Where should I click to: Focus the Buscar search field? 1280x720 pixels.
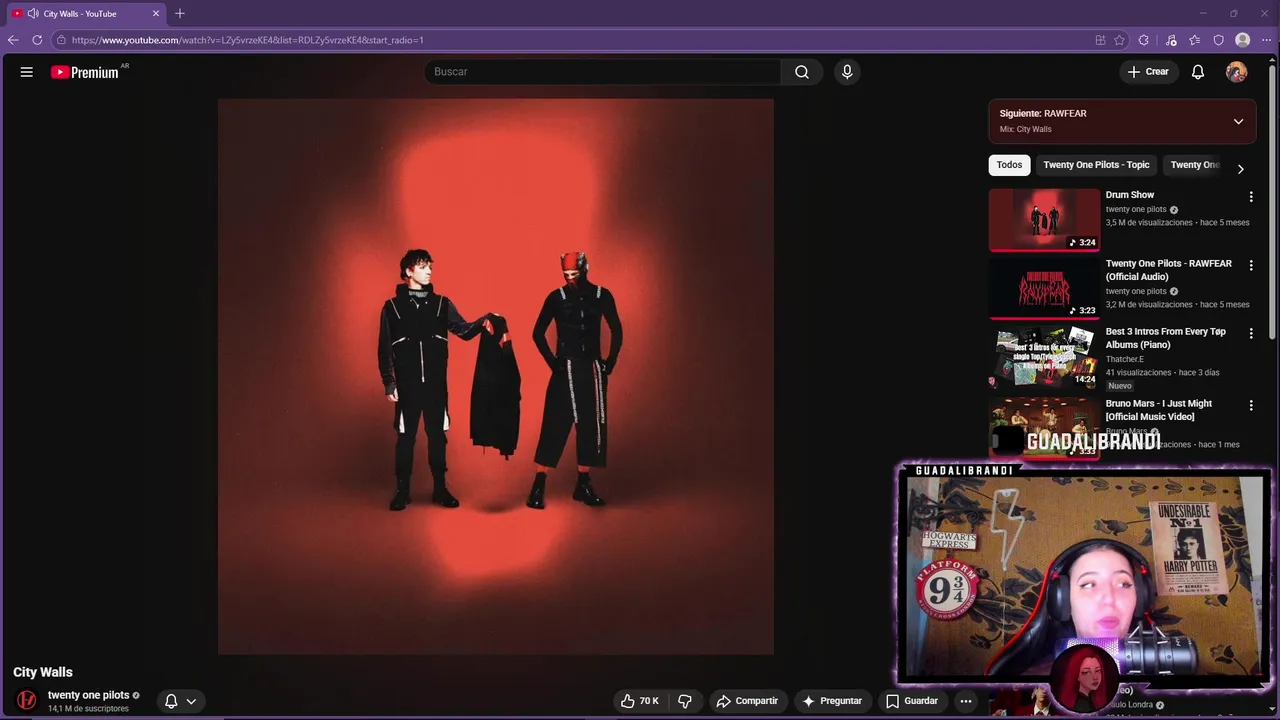coord(603,72)
